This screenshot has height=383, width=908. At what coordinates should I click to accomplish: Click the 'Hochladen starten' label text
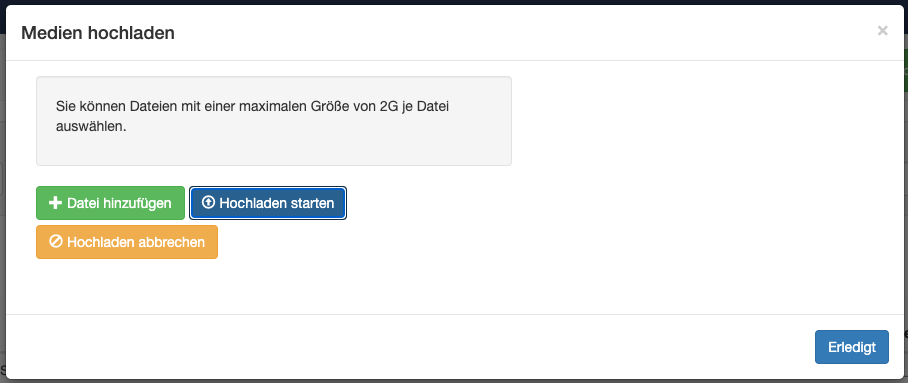point(277,203)
